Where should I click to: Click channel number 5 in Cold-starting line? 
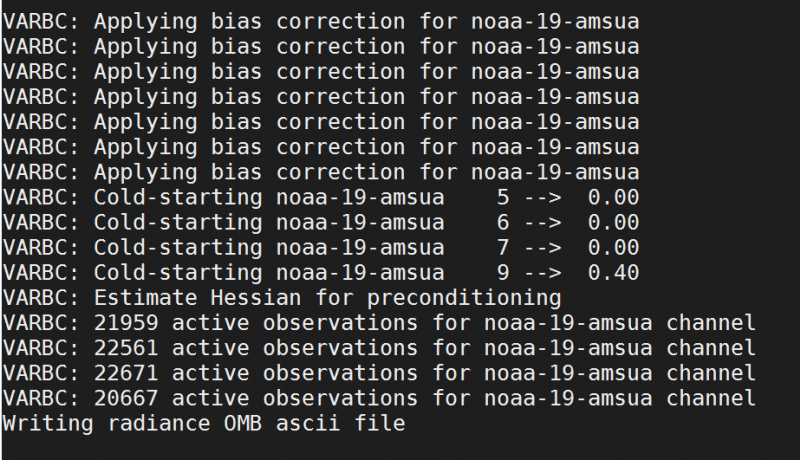[502, 197]
